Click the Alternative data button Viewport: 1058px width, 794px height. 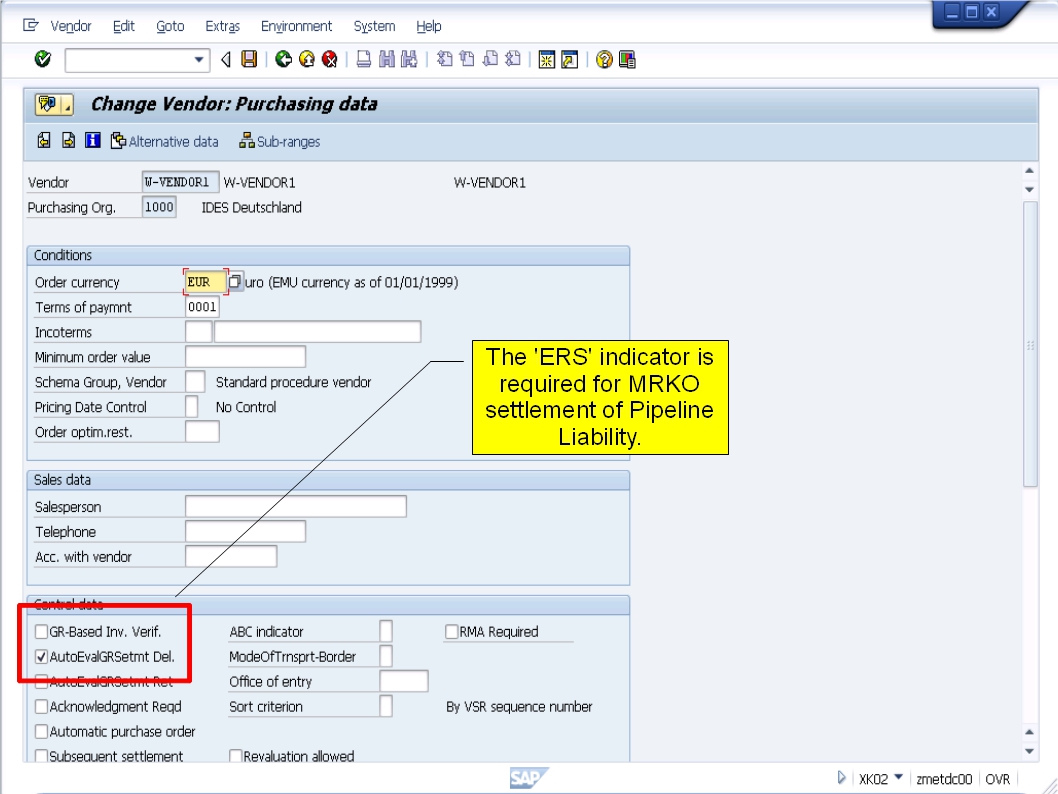coord(166,141)
